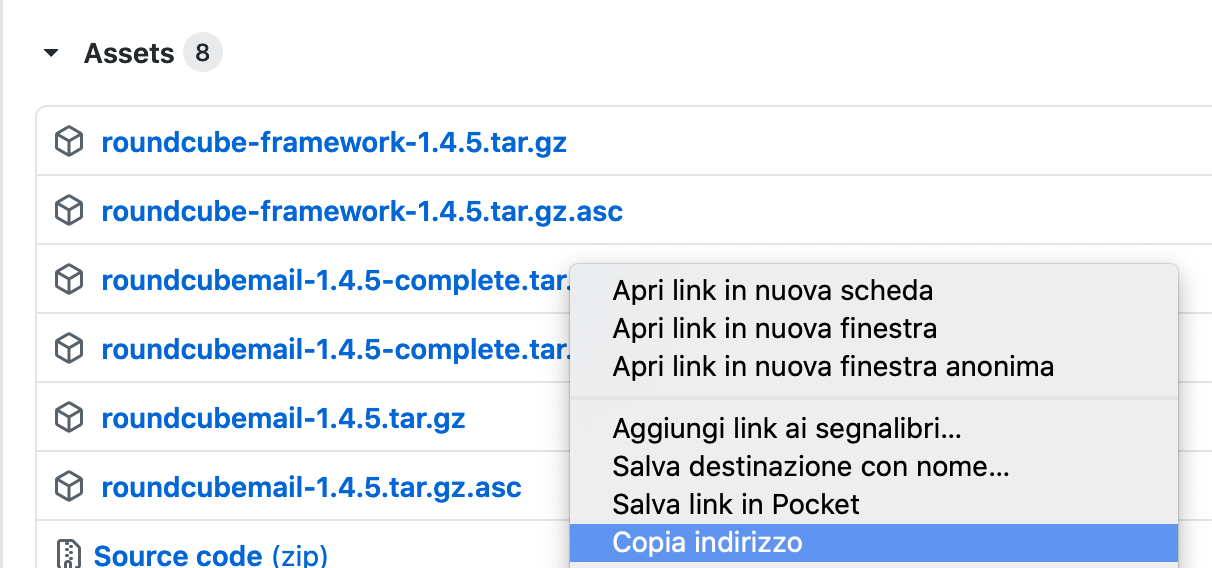The height and width of the screenshot is (568, 1212).
Task: Collapse the Assets section triangle
Action: [x=51, y=54]
